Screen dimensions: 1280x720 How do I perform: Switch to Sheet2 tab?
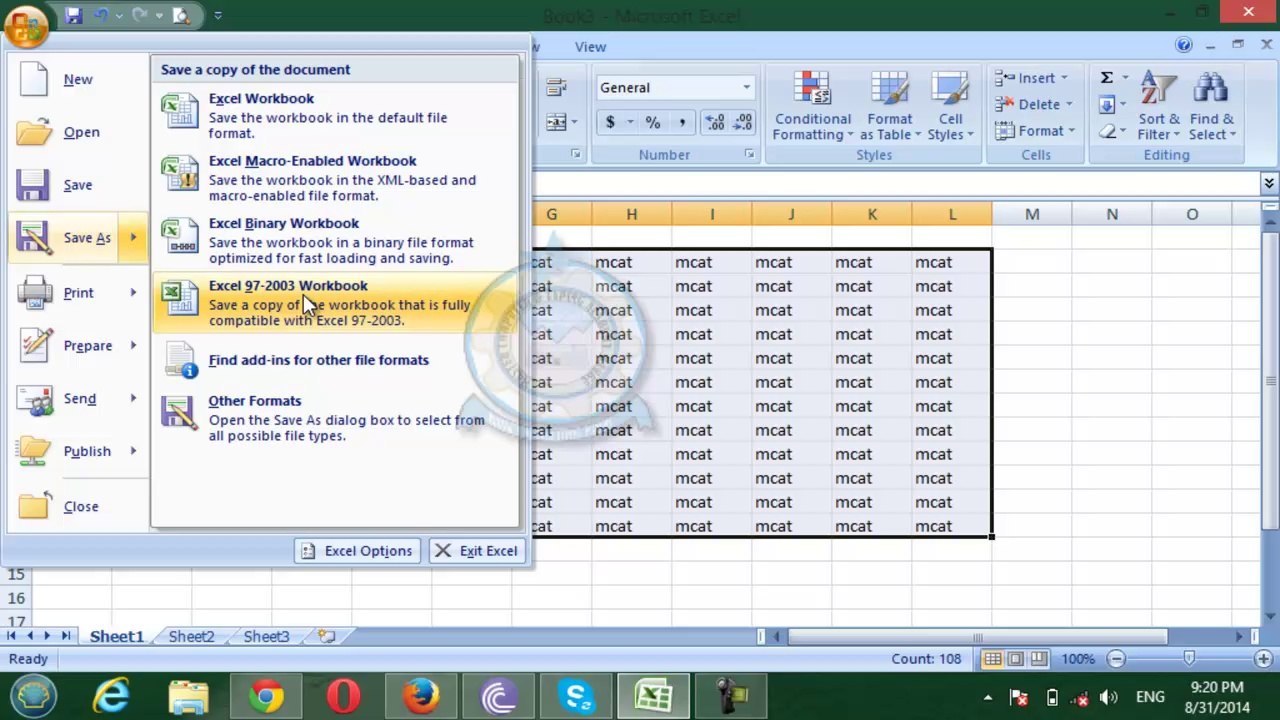click(x=191, y=637)
